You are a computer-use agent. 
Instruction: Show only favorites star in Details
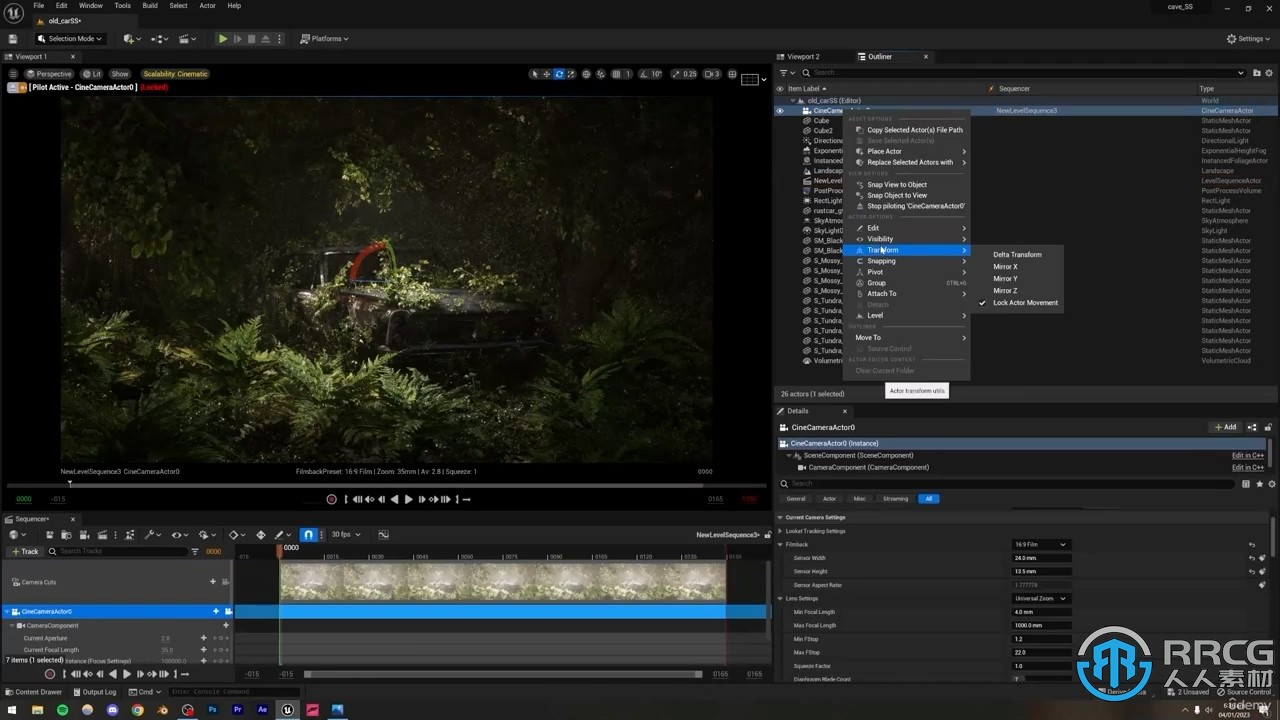[x=1259, y=484]
